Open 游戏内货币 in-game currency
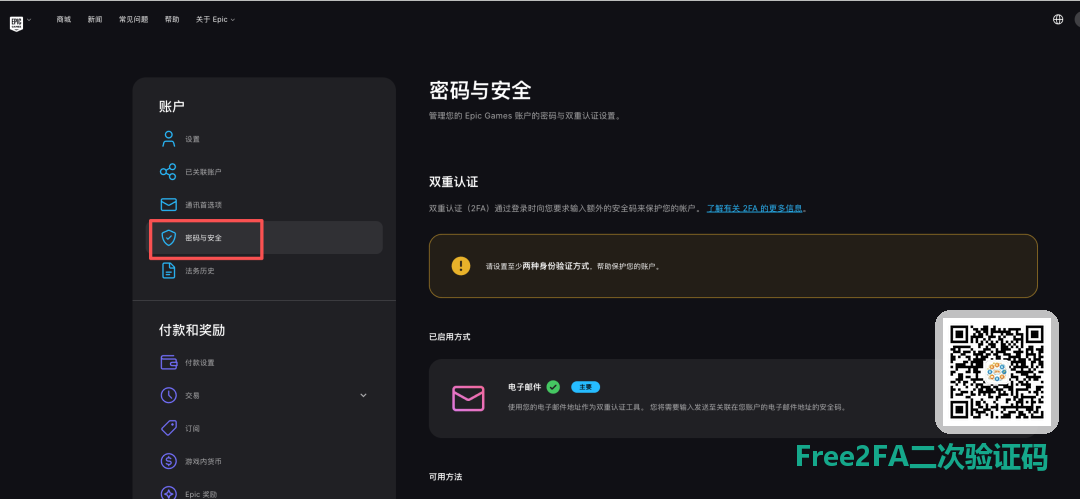 point(203,462)
